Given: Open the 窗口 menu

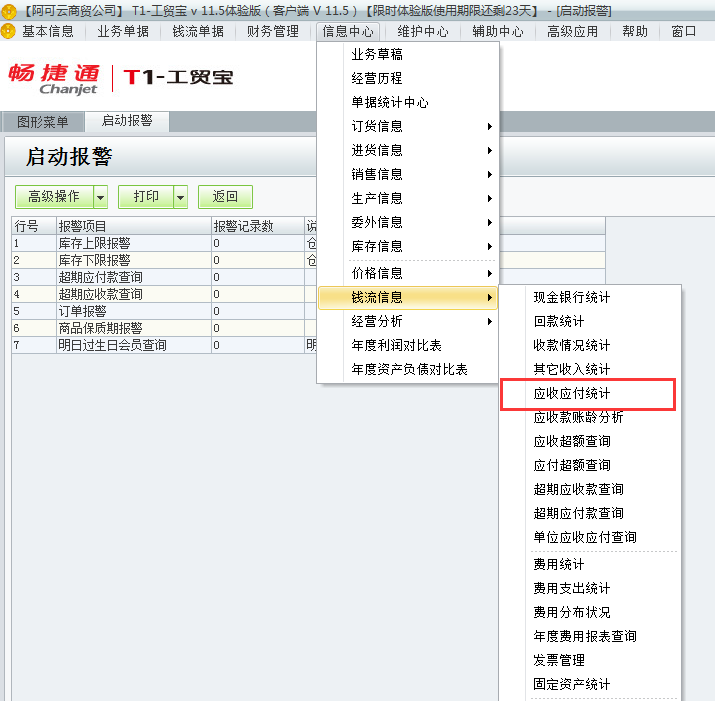Looking at the screenshot, I should tap(684, 31).
